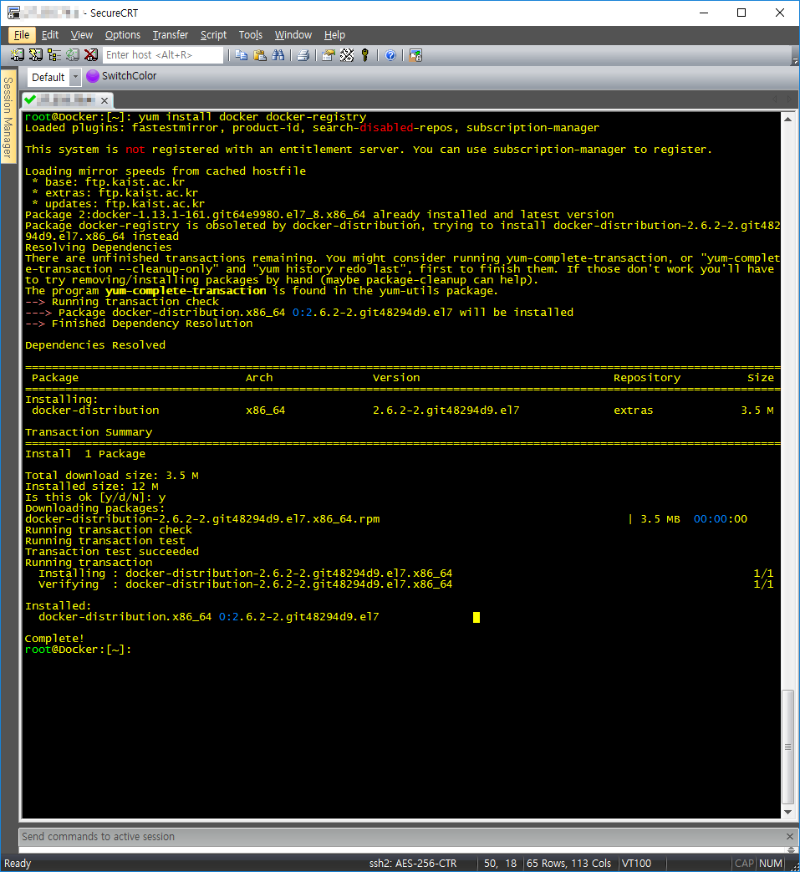
Task: Click the Print icon
Action: point(303,56)
